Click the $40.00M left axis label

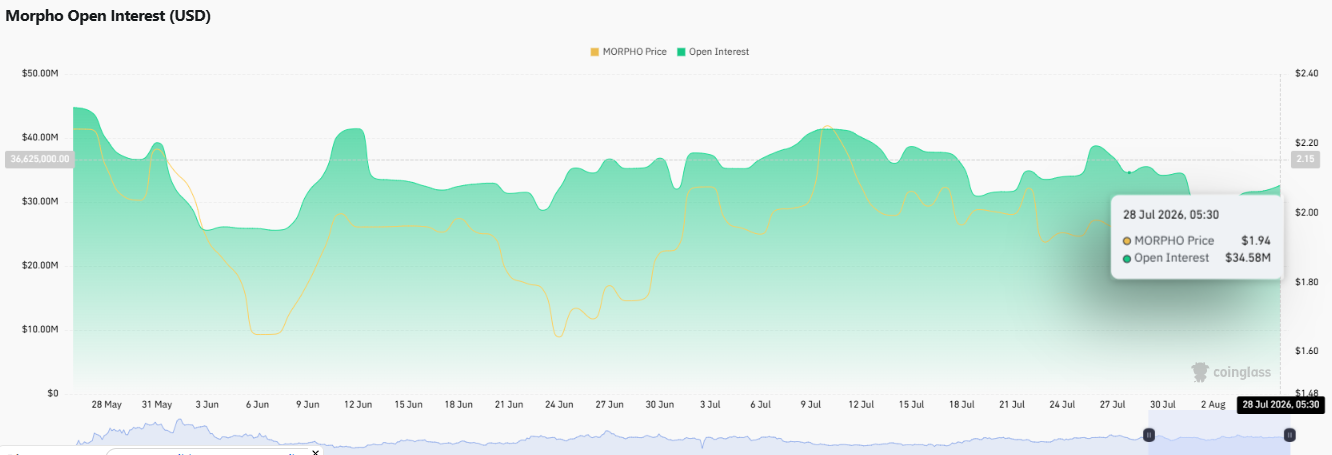pos(41,137)
